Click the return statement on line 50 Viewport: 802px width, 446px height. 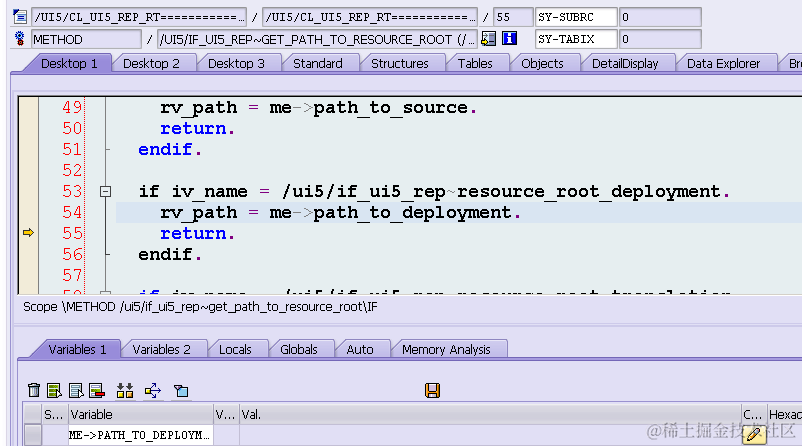(193, 128)
